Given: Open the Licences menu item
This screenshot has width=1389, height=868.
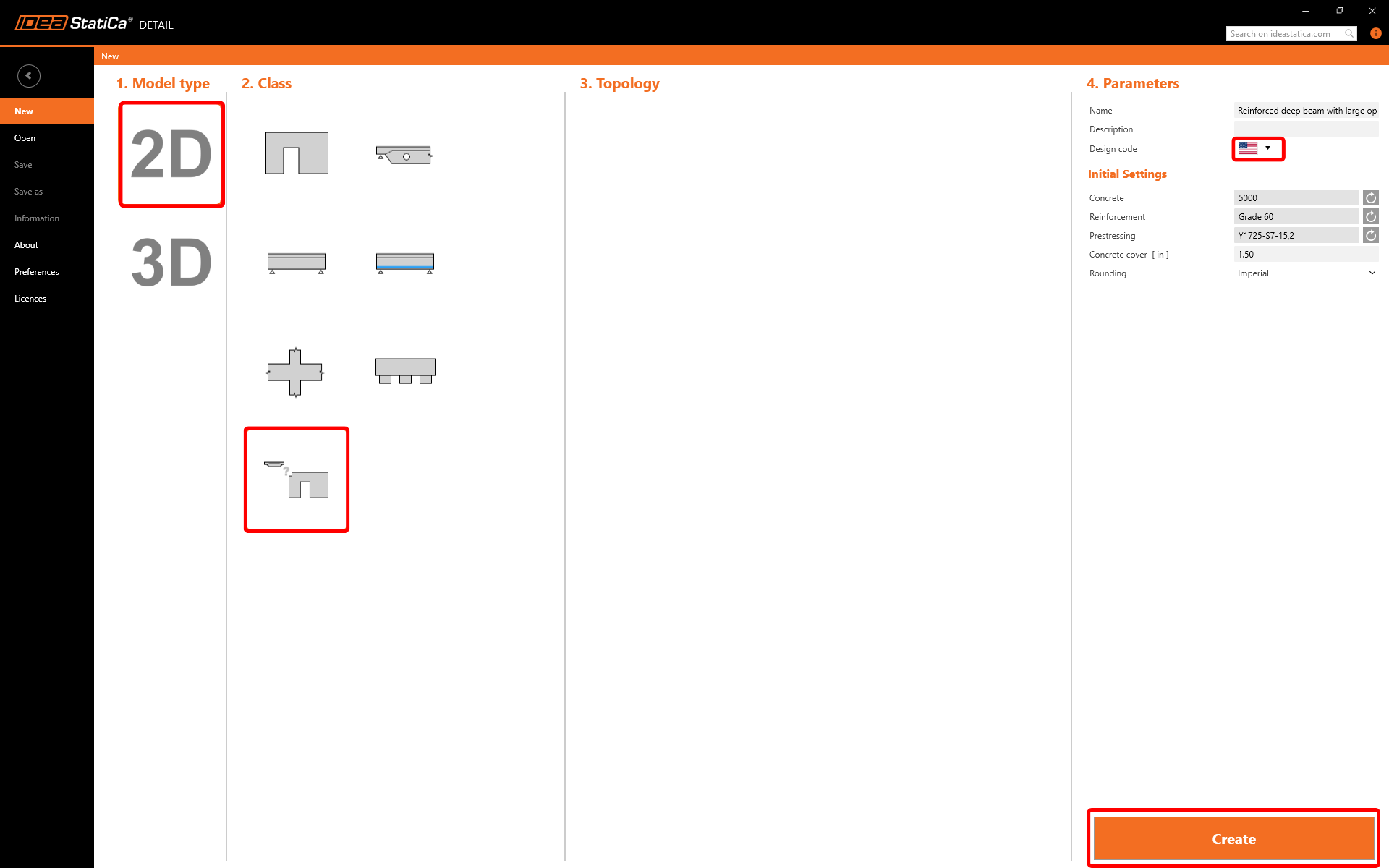Looking at the screenshot, I should coord(30,299).
